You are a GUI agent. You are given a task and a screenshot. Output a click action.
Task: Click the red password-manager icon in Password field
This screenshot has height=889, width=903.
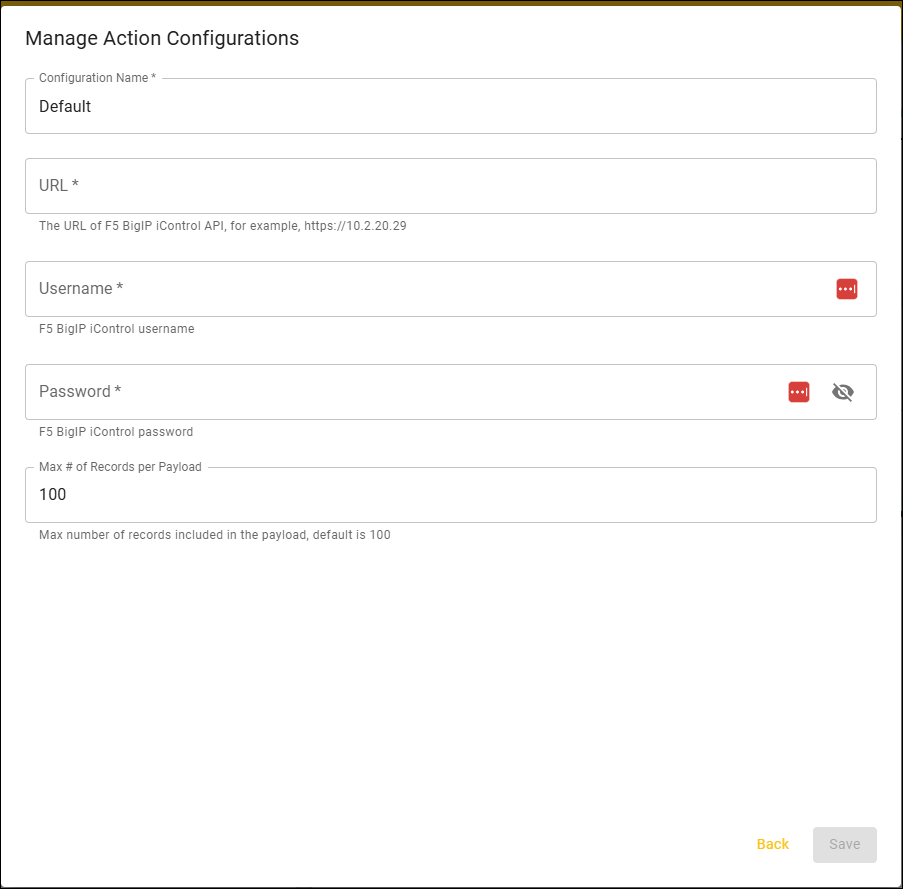pos(799,392)
